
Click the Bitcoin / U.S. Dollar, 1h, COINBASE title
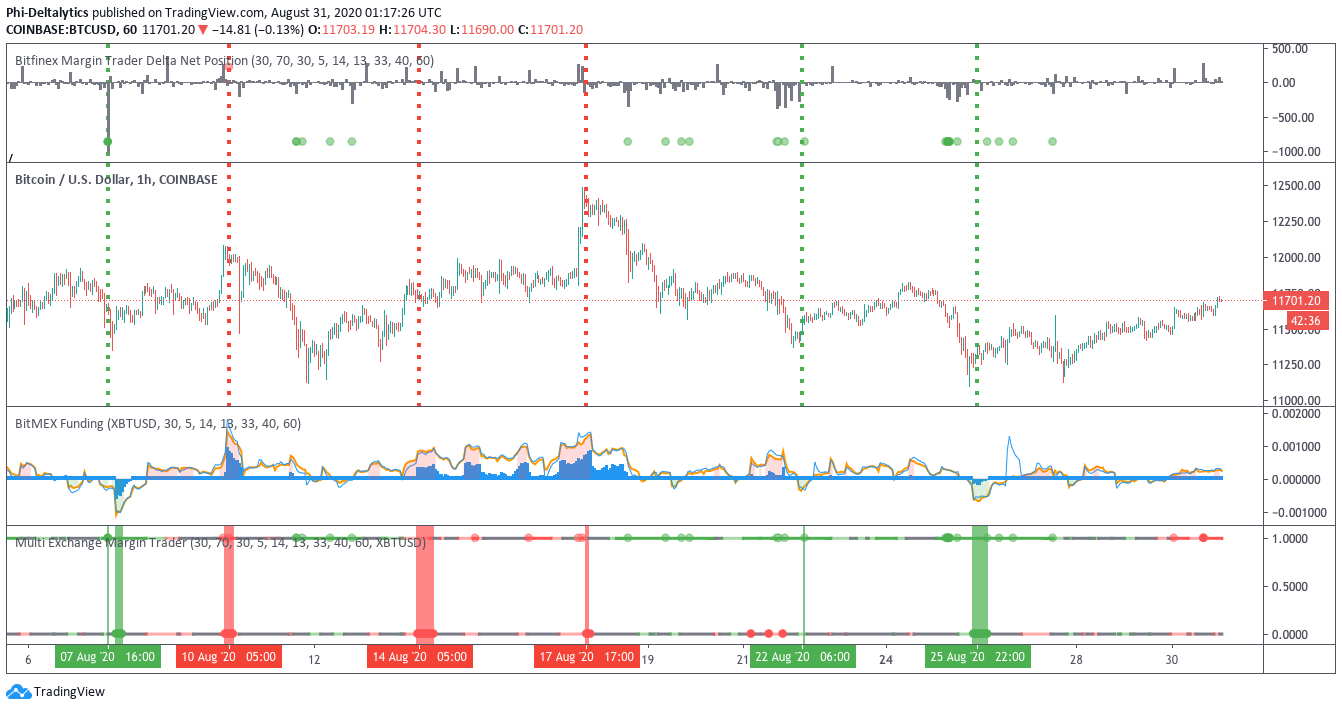[x=116, y=180]
